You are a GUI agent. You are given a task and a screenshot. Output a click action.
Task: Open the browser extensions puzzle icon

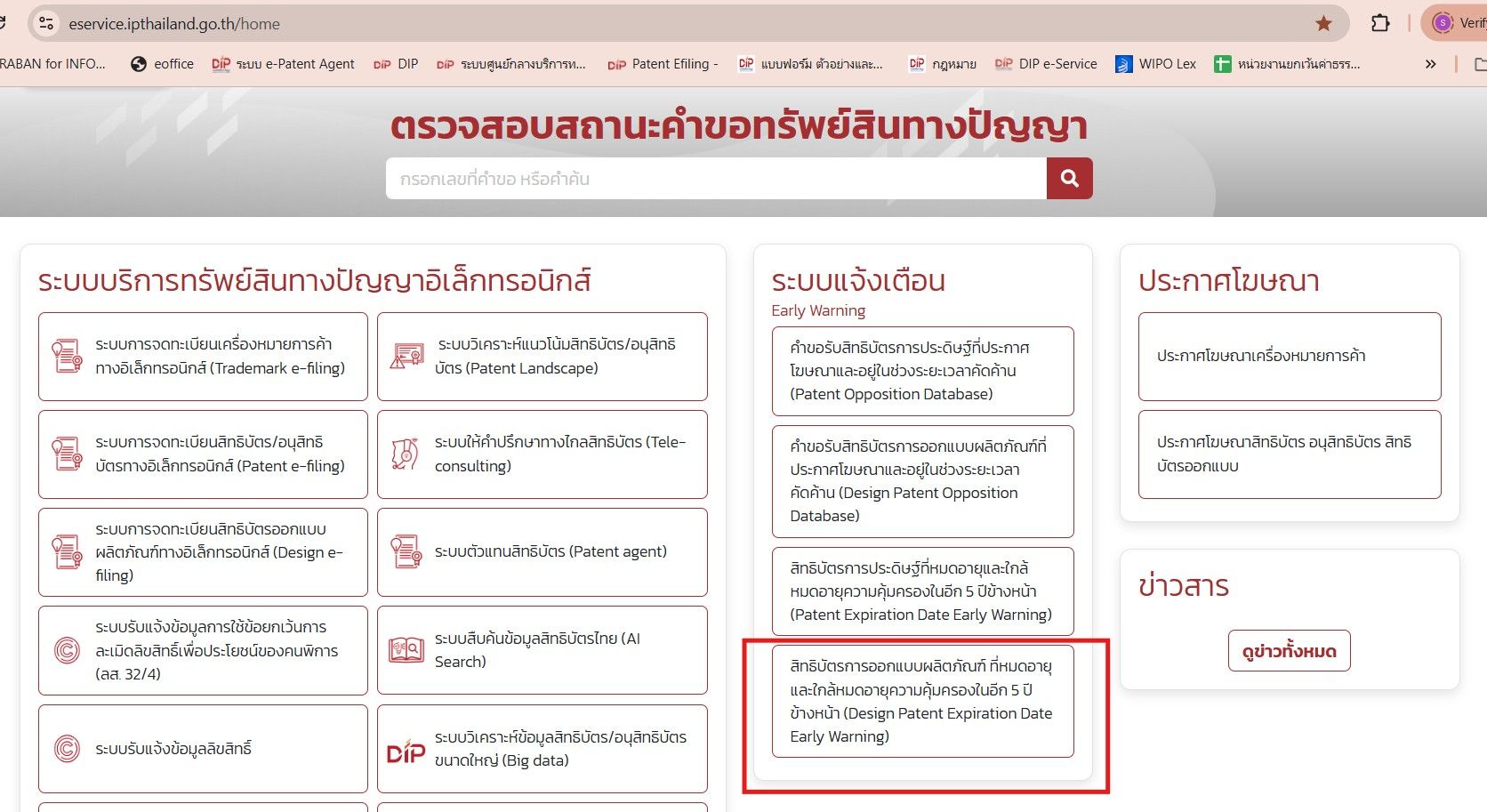point(1380,24)
